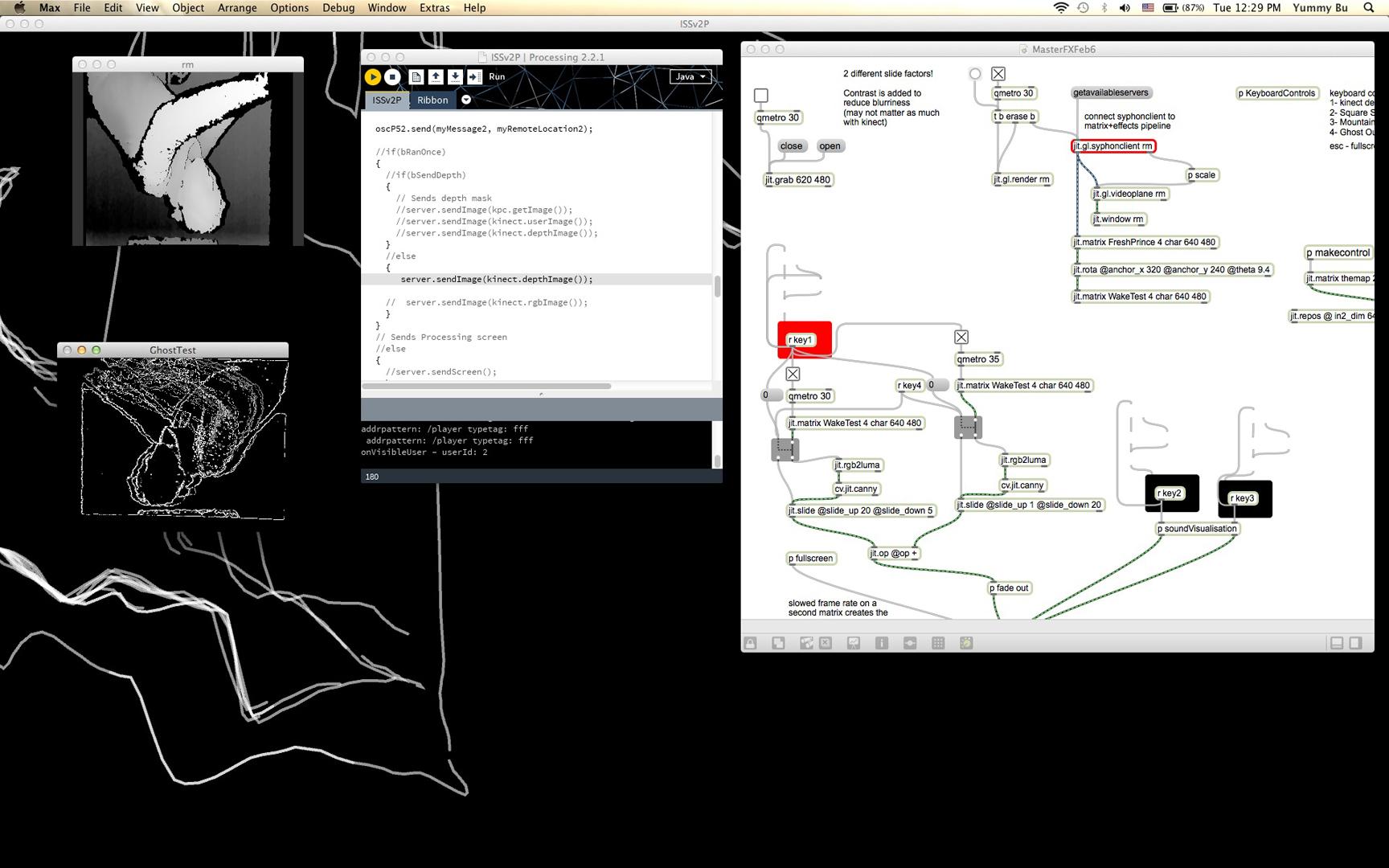
Task: Open the inspector via the 'i' icon
Action: [882, 643]
